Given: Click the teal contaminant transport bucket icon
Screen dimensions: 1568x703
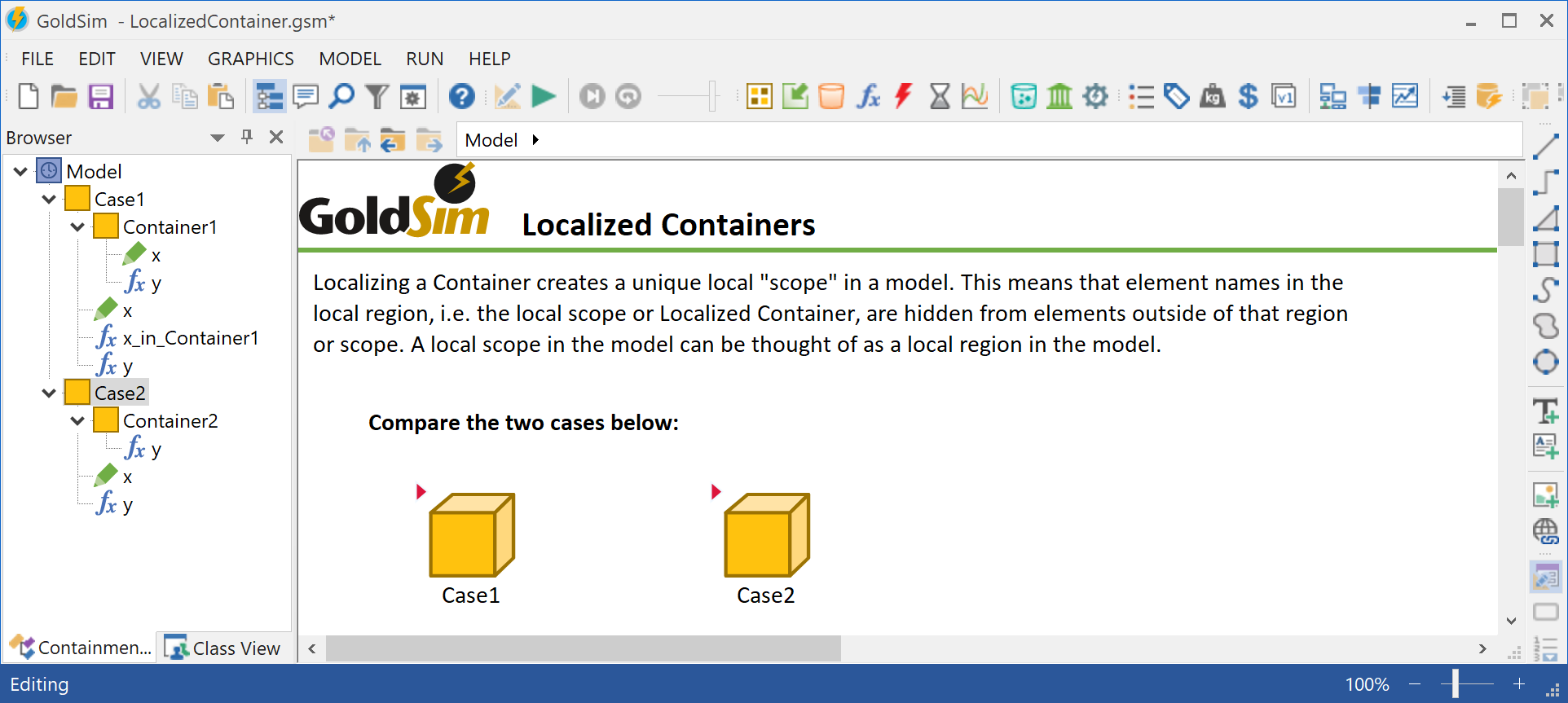Looking at the screenshot, I should tap(1024, 96).
